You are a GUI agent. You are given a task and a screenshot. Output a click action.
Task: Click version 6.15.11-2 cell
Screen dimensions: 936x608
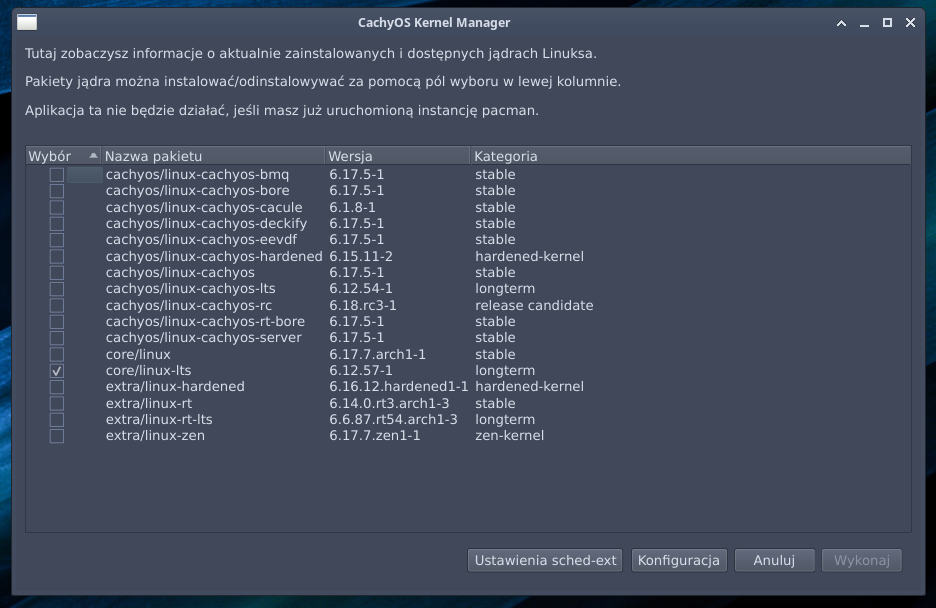361,257
